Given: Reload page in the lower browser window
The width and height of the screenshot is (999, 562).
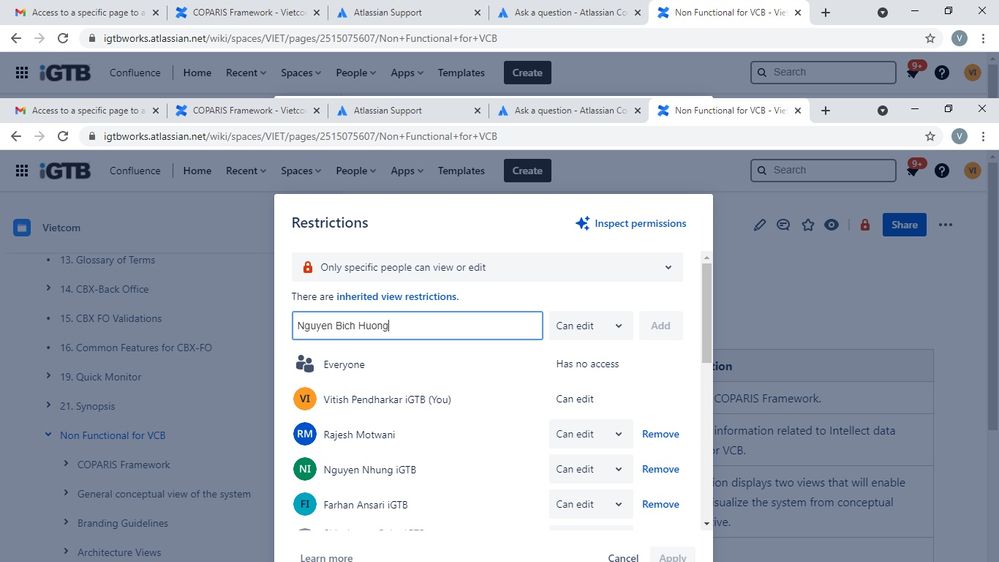Looking at the screenshot, I should 62,136.
